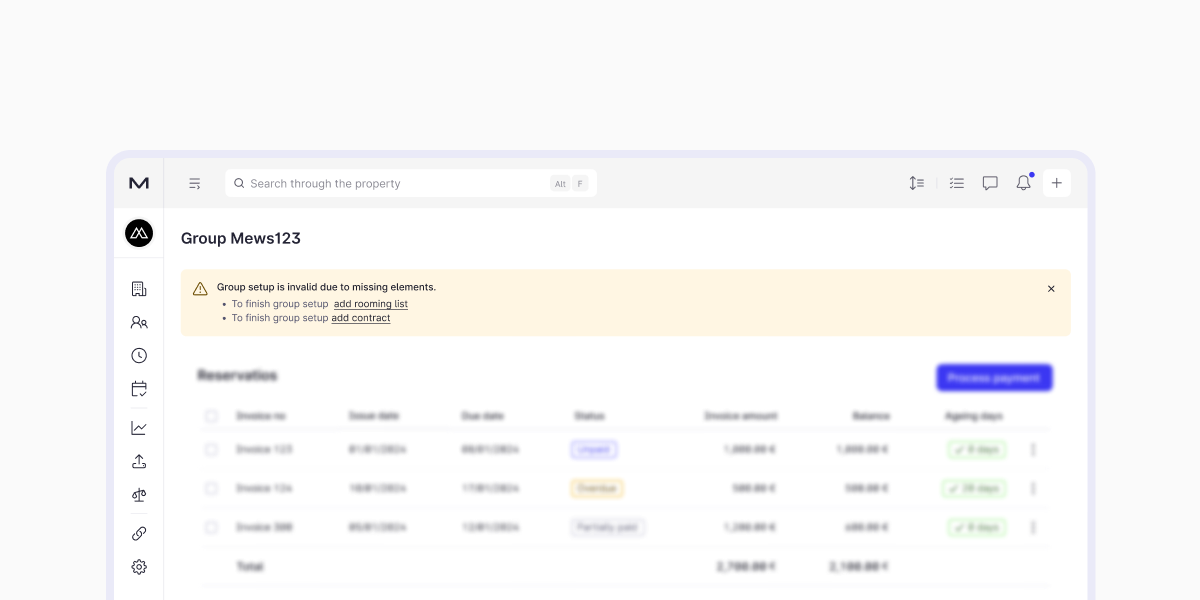Open the calendar icon in the sidebar
Screen dimensions: 1200x600
tap(139, 389)
